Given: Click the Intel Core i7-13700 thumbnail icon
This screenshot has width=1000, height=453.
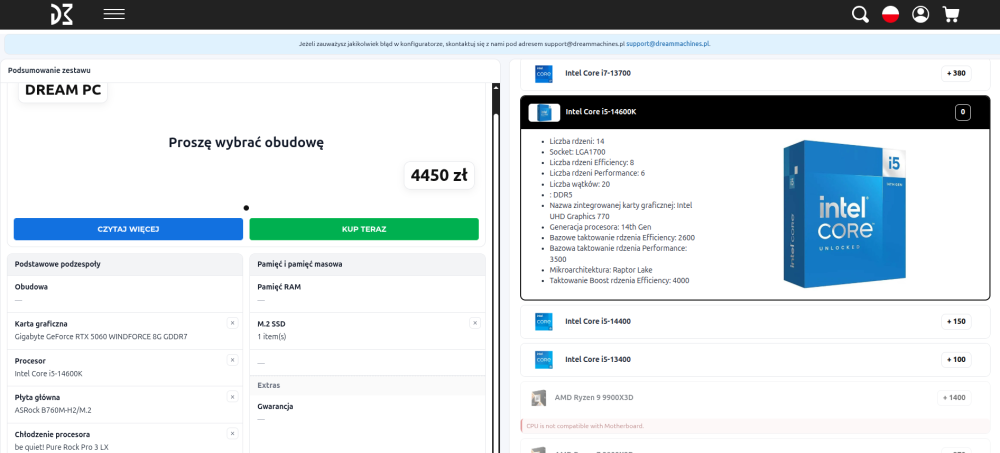Looking at the screenshot, I should pos(544,73).
